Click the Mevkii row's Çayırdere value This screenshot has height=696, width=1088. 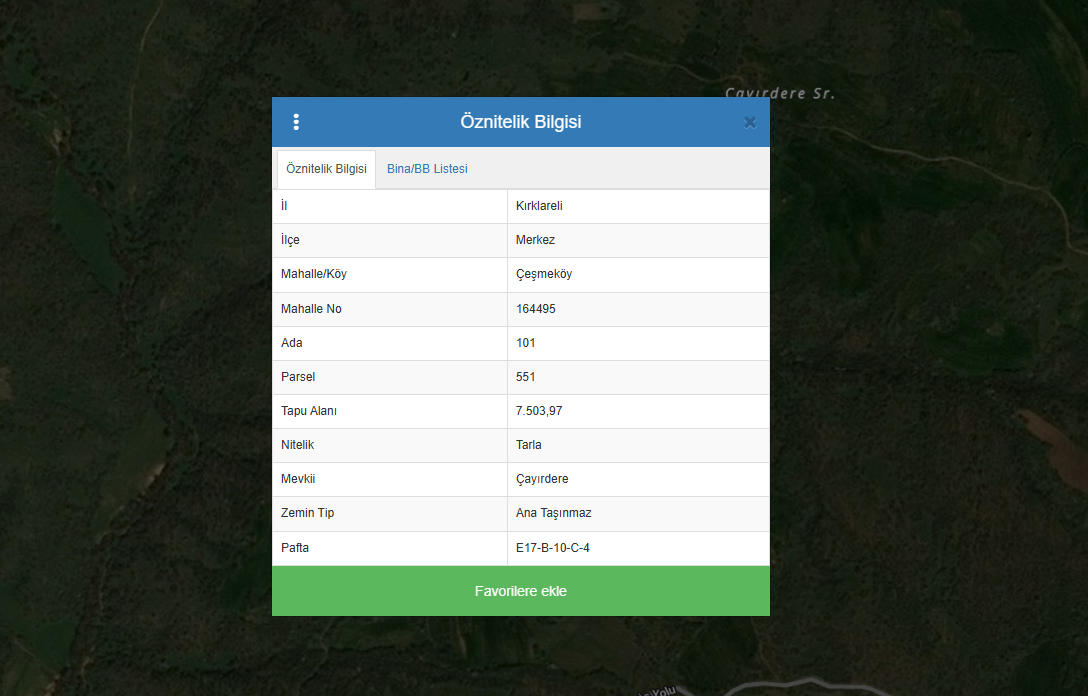(542, 479)
